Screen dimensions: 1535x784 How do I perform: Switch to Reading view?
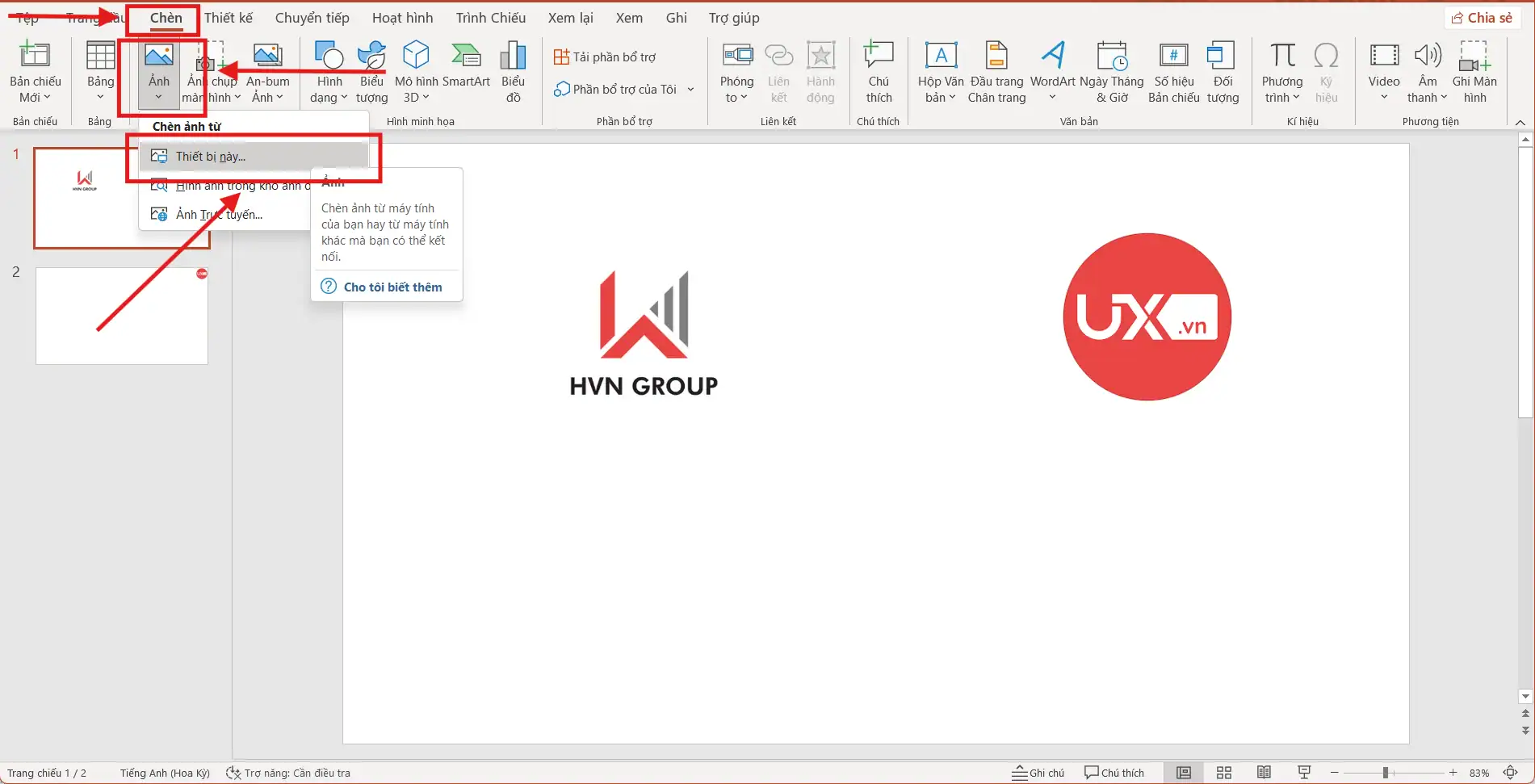(1264, 773)
